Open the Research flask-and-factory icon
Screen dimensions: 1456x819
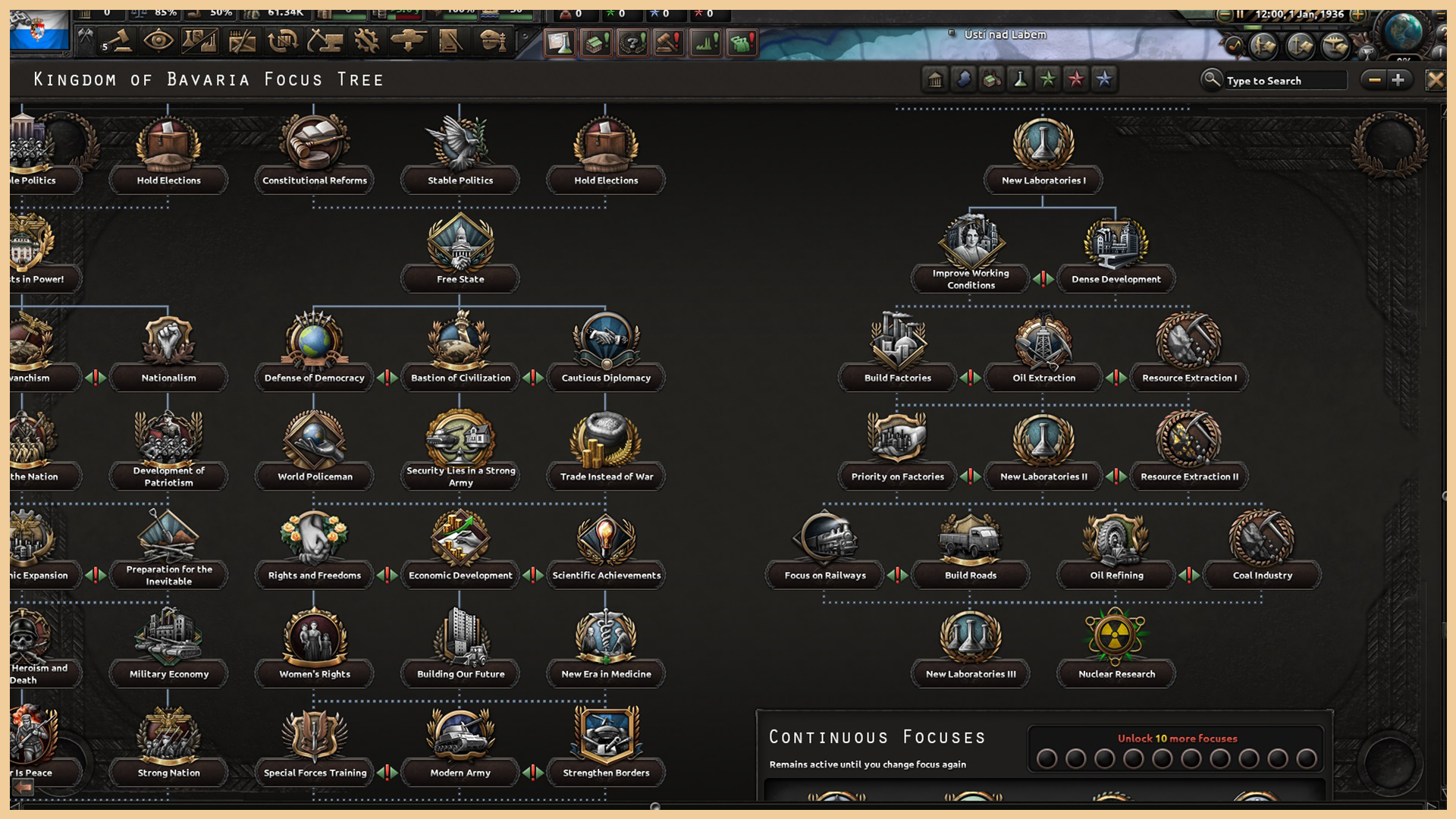(x=199, y=41)
